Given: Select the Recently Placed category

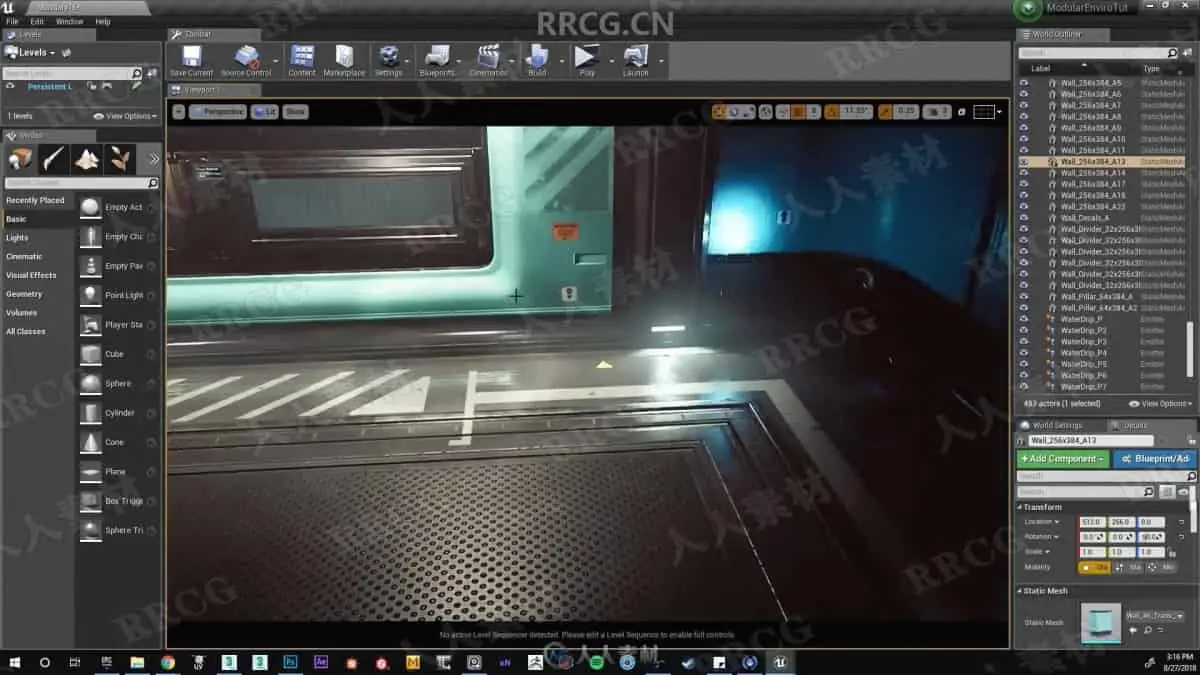Looking at the screenshot, I should 35,200.
